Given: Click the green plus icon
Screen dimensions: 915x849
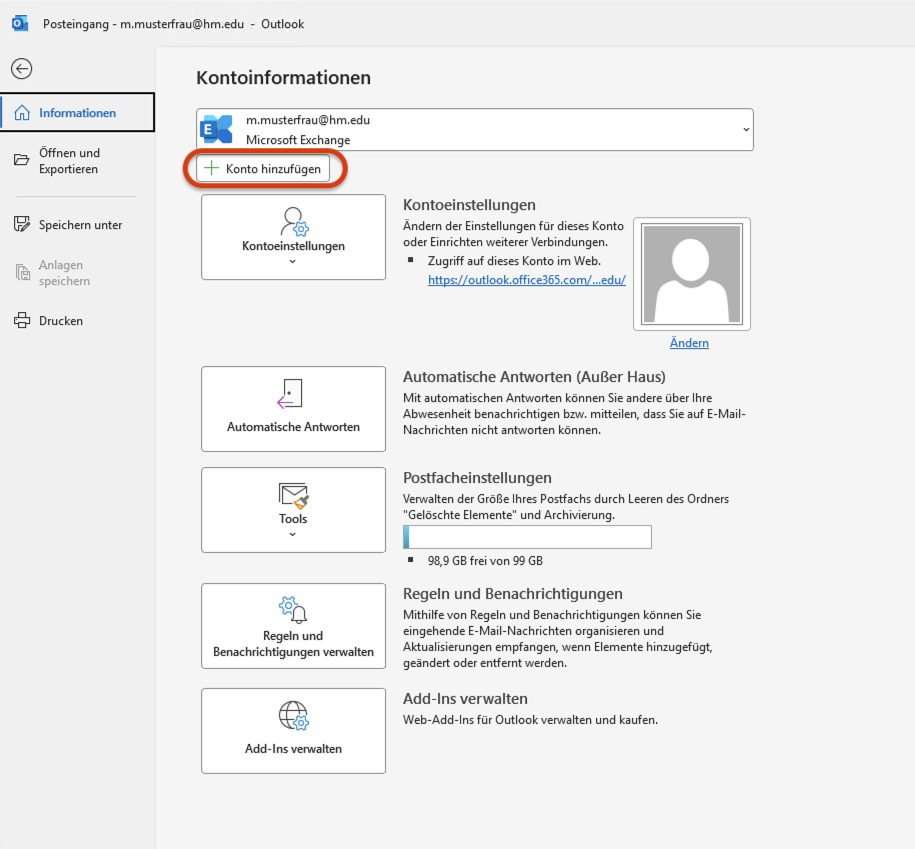Looking at the screenshot, I should pyautogui.click(x=211, y=169).
